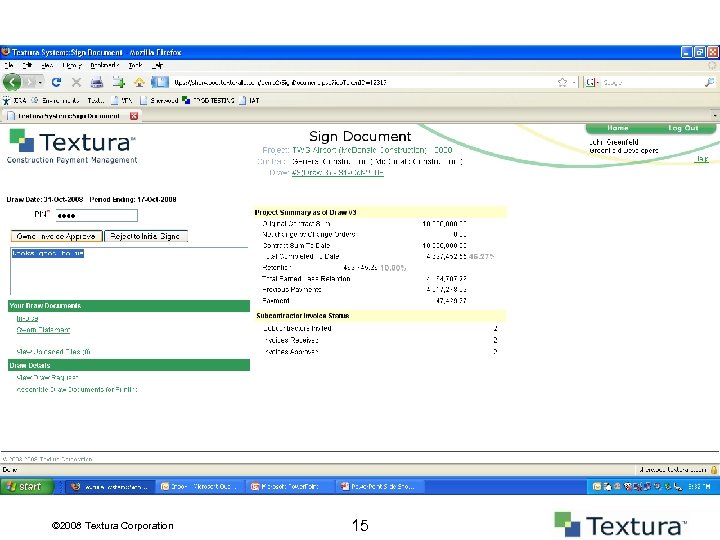Reload the page with the blue Refresh icon
The height and width of the screenshot is (540, 720).
pos(56,82)
